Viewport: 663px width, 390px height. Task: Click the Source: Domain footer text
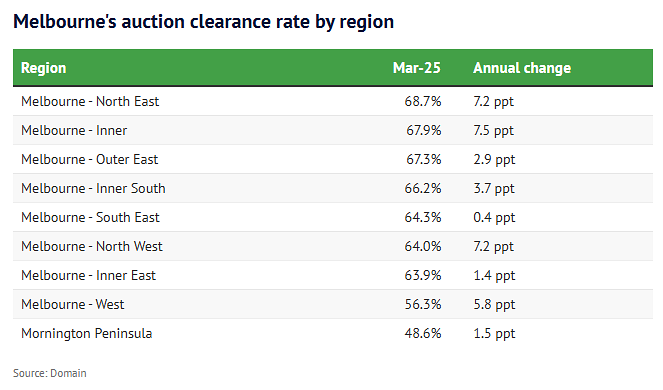click(x=50, y=373)
